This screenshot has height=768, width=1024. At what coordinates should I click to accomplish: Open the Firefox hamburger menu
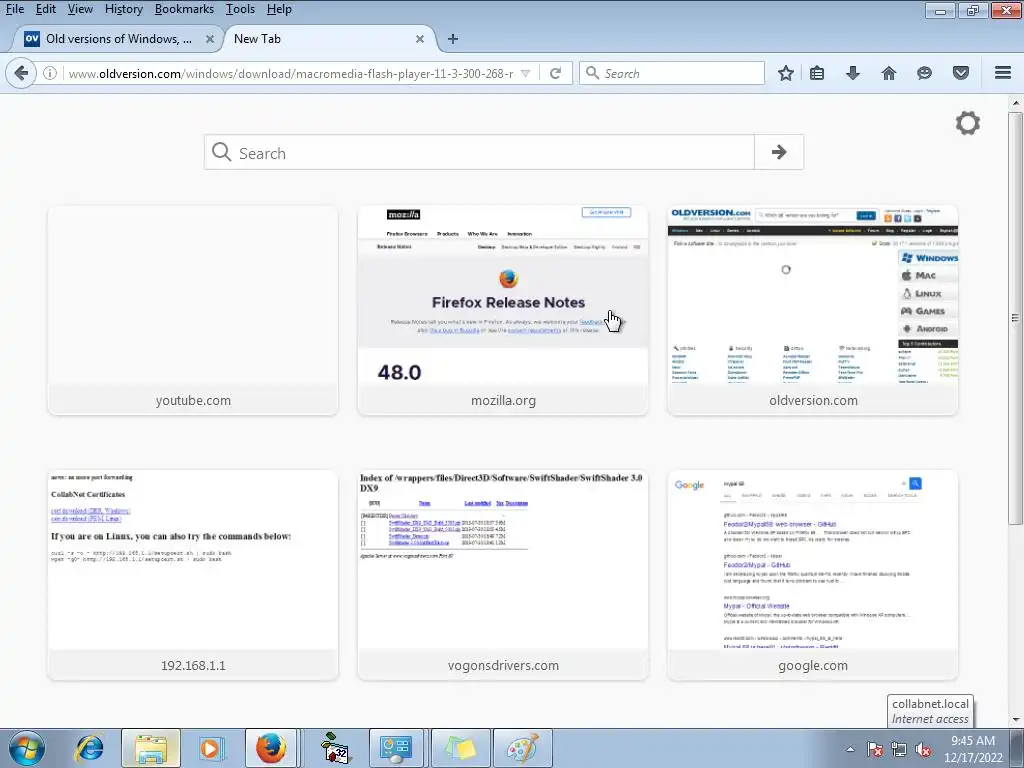tap(1003, 73)
